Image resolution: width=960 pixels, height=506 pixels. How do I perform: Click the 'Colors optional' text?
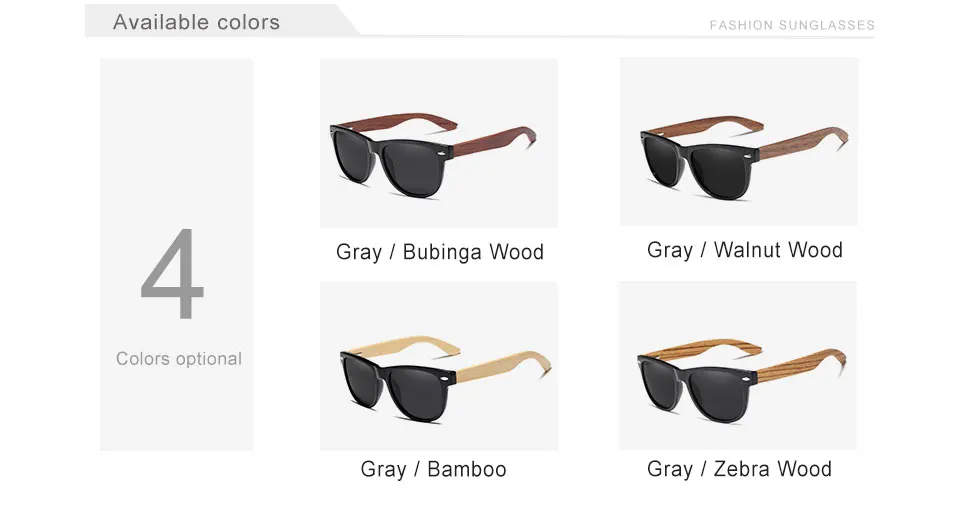[179, 358]
